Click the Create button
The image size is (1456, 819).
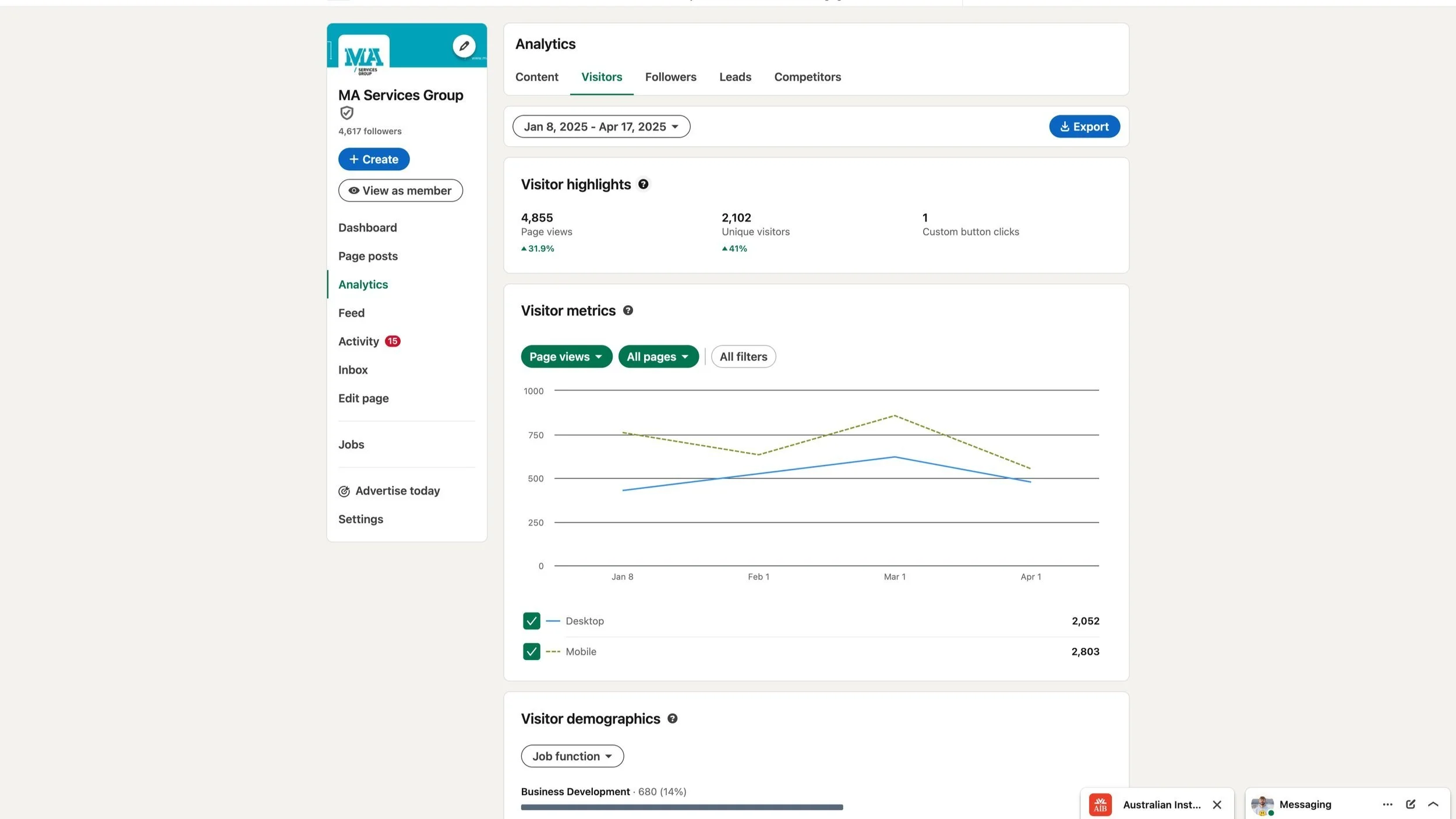click(x=373, y=159)
